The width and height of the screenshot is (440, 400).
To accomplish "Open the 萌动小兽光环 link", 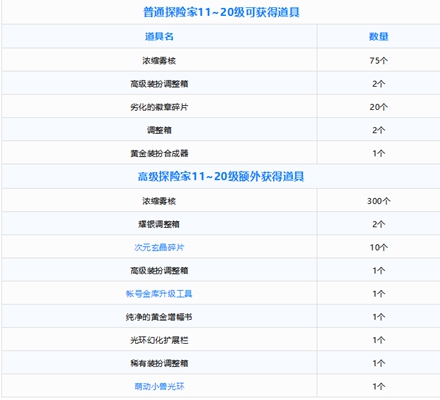I will 159,386.
